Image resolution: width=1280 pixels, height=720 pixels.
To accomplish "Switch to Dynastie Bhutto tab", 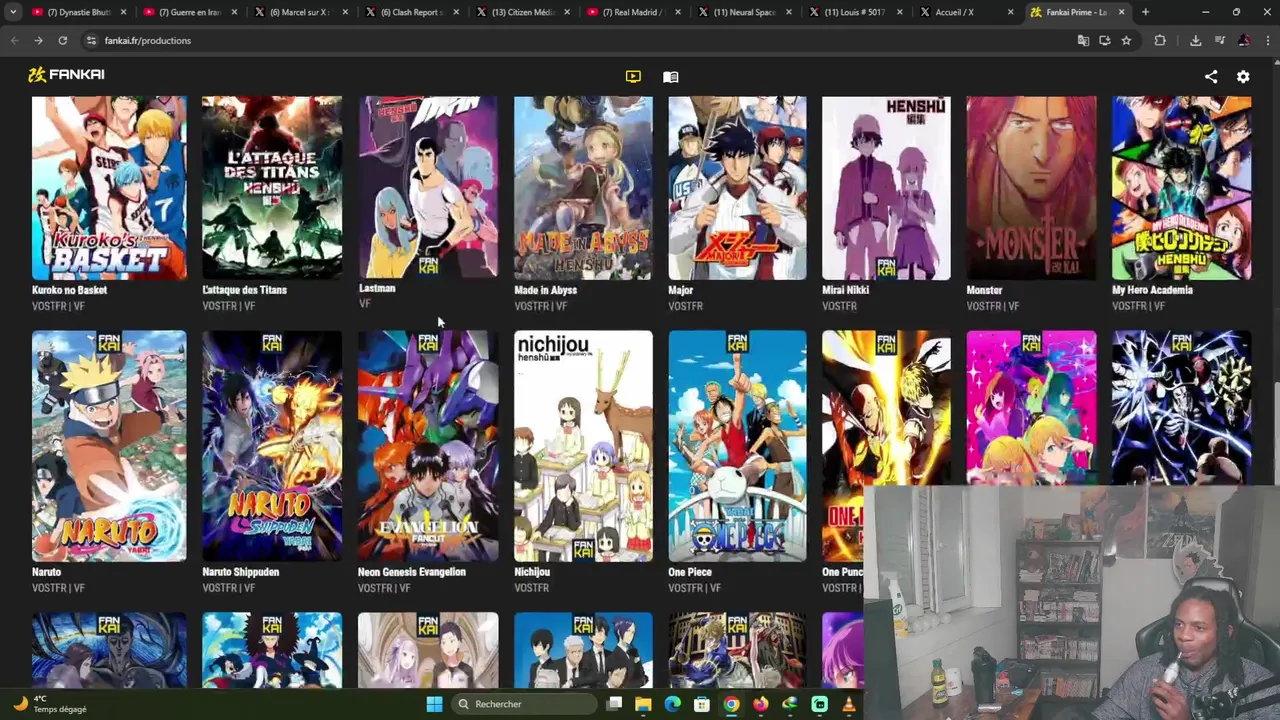I will click(77, 12).
